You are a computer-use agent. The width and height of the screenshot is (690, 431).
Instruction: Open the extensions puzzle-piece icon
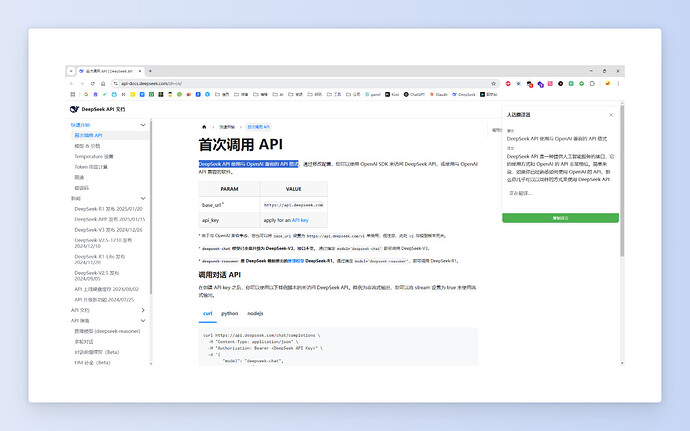[592, 83]
